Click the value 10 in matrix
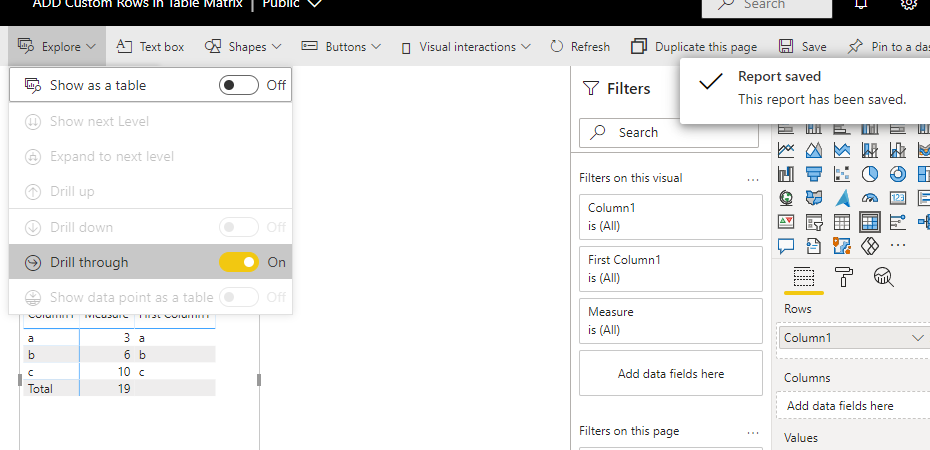This screenshot has width=930, height=450. pyautogui.click(x=124, y=372)
